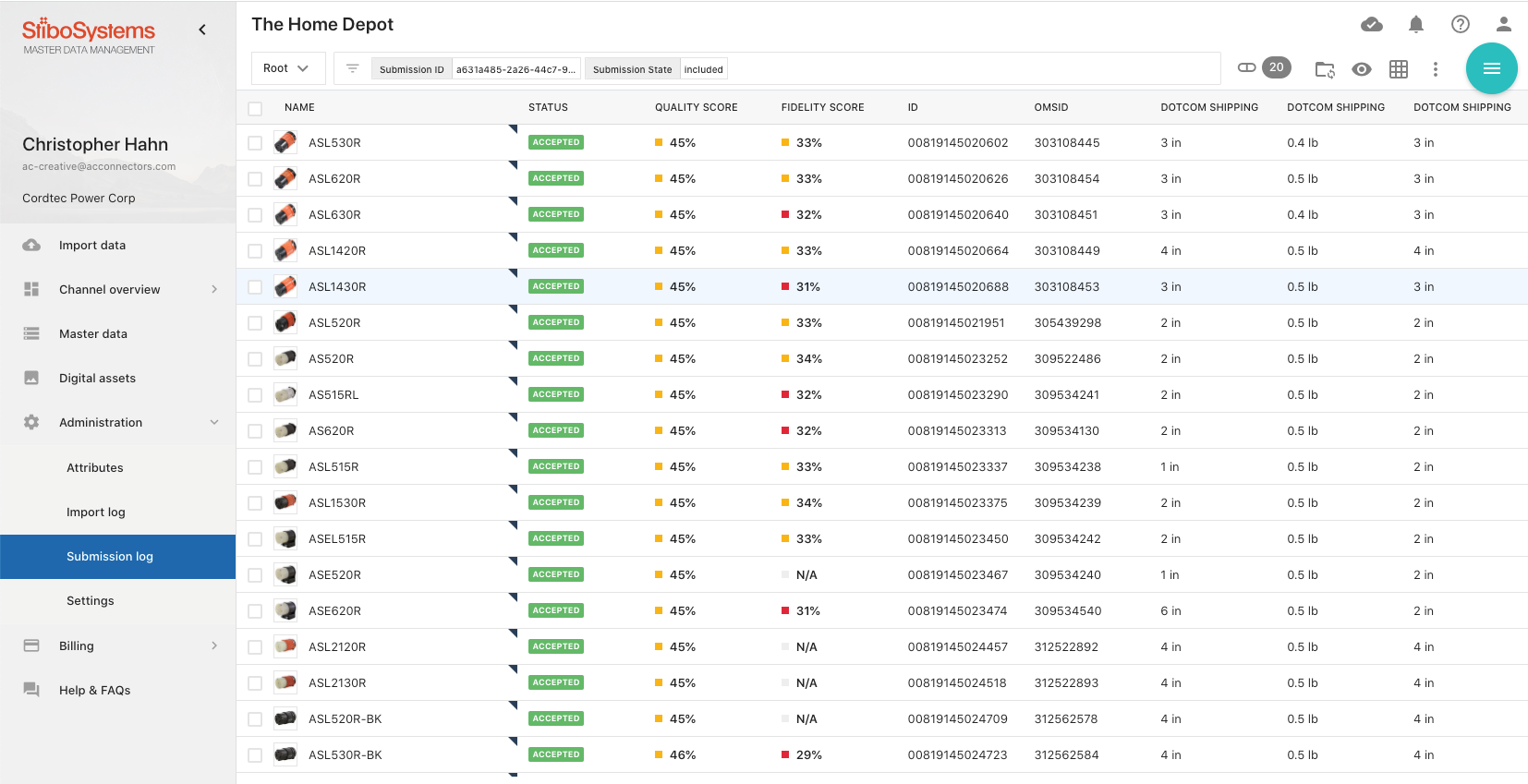Open the Root dropdown
1528x784 pixels.
pyautogui.click(x=288, y=68)
